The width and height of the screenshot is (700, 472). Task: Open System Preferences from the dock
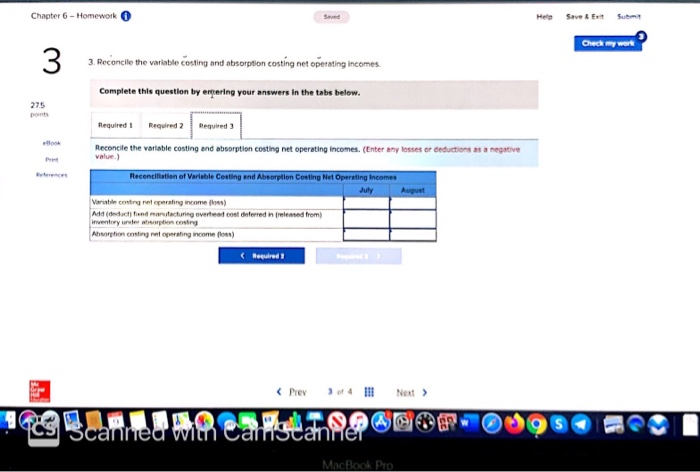(x=403, y=422)
